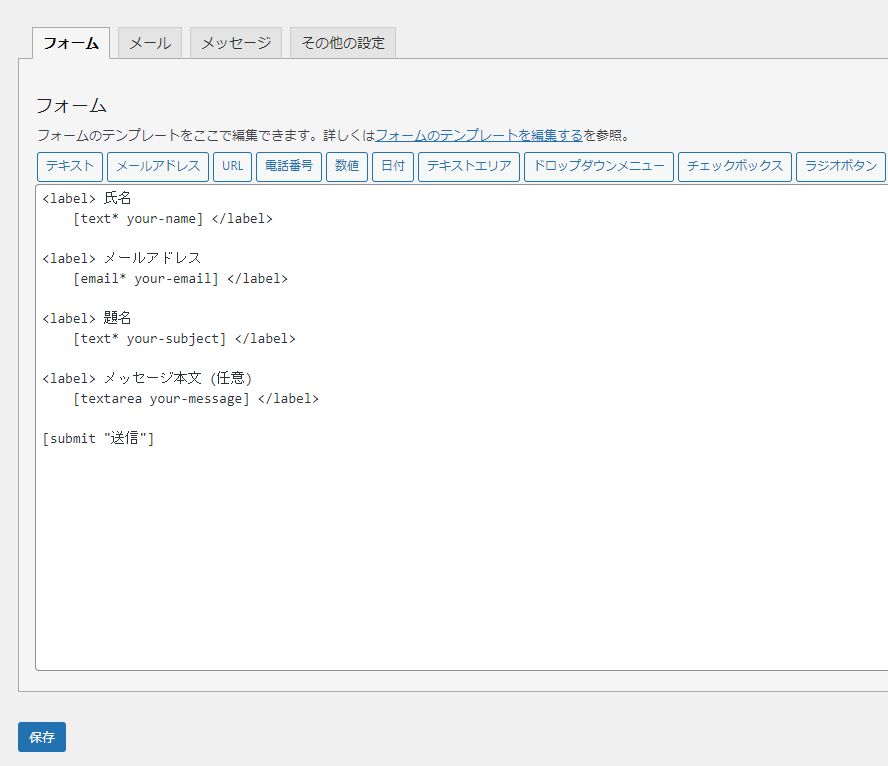Insert a テキストエリア (textarea) form tag

click(468, 167)
